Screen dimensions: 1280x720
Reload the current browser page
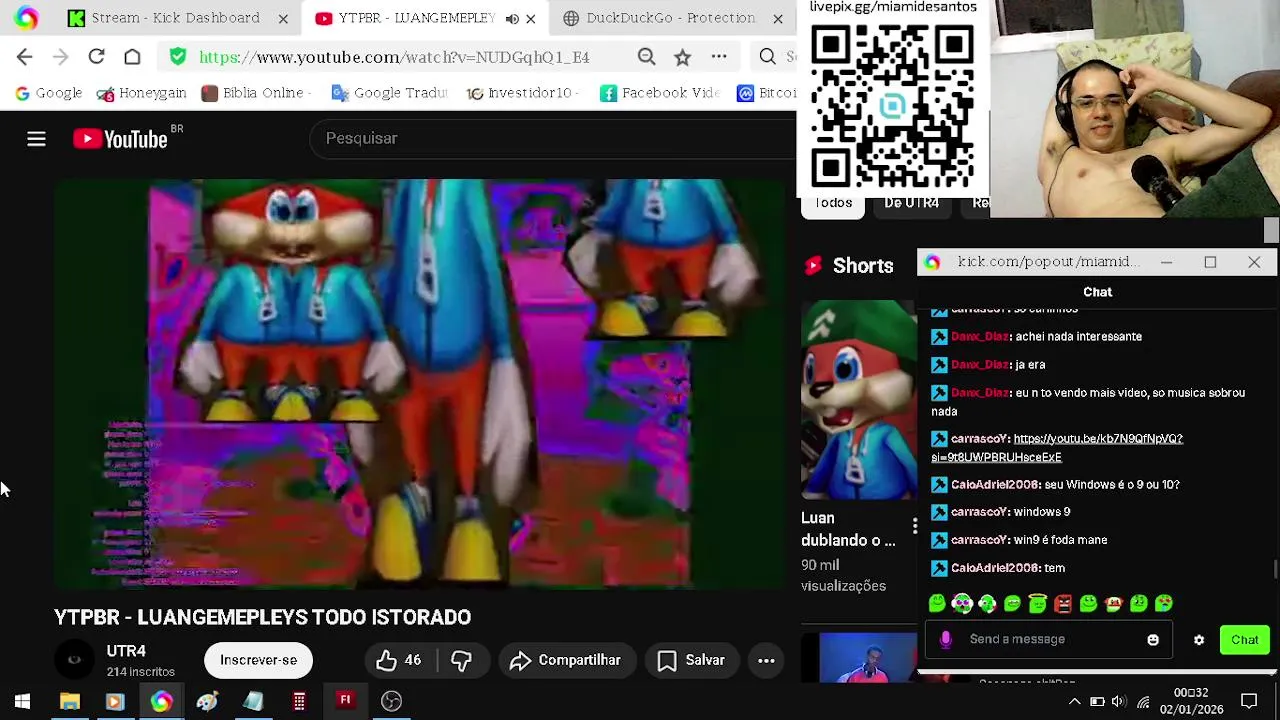pyautogui.click(x=96, y=57)
